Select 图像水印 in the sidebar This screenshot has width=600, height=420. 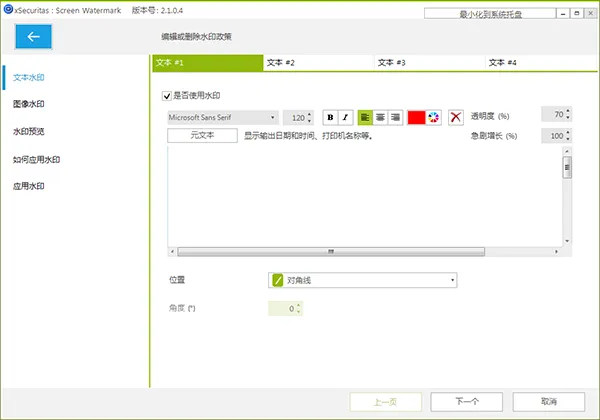[29, 104]
